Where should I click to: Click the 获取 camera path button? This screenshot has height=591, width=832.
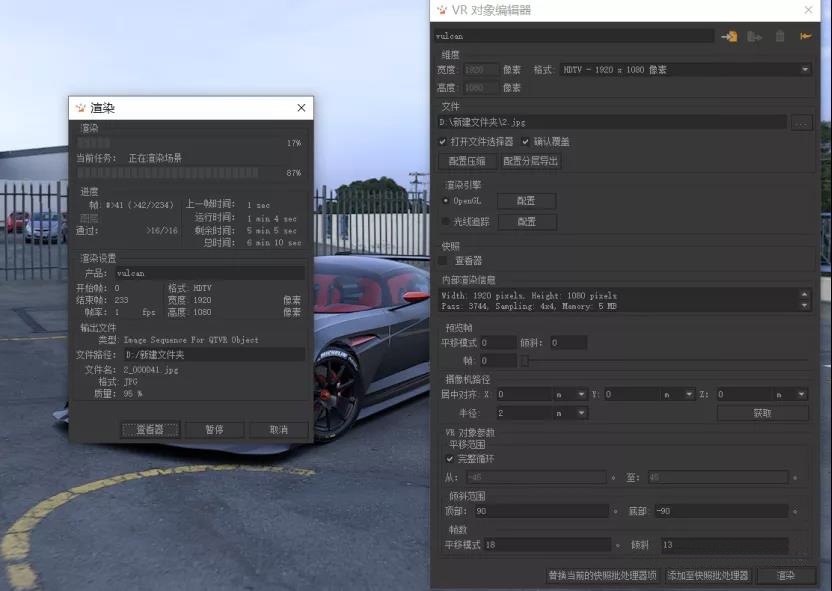click(762, 413)
